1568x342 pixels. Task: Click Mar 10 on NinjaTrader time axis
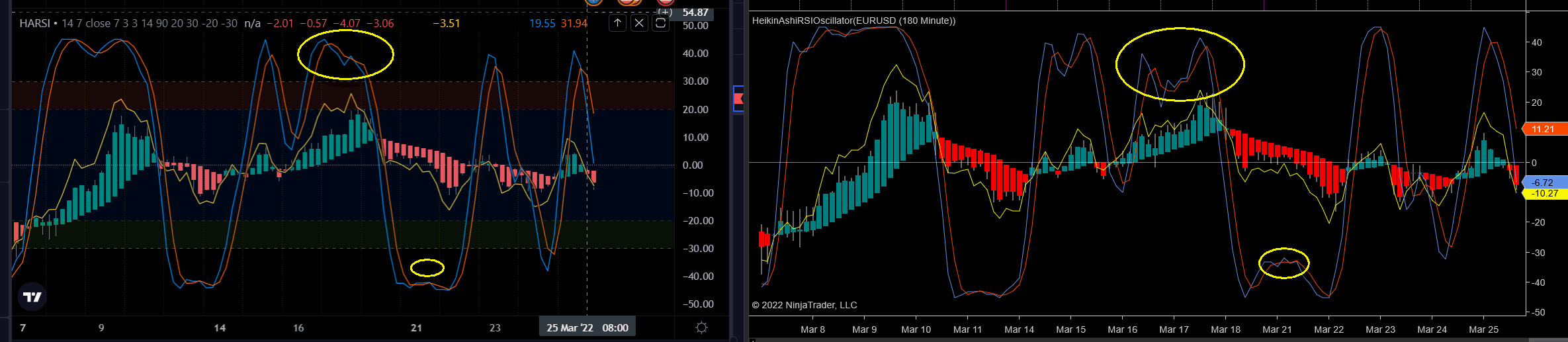916,329
